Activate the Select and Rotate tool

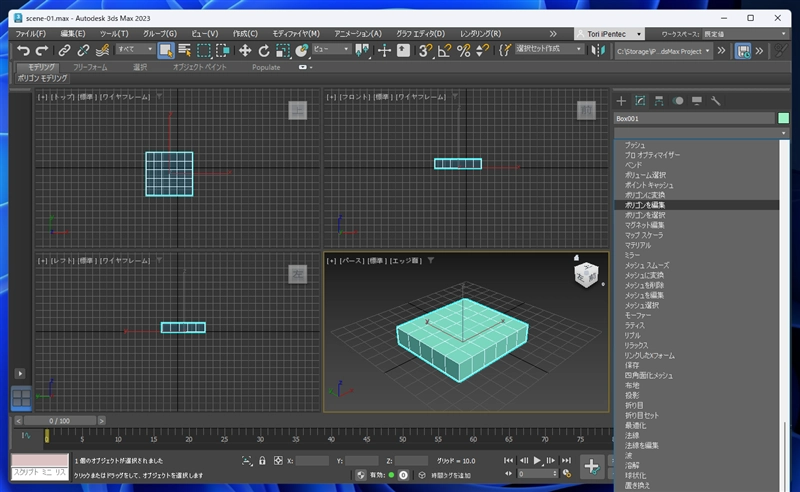point(264,51)
